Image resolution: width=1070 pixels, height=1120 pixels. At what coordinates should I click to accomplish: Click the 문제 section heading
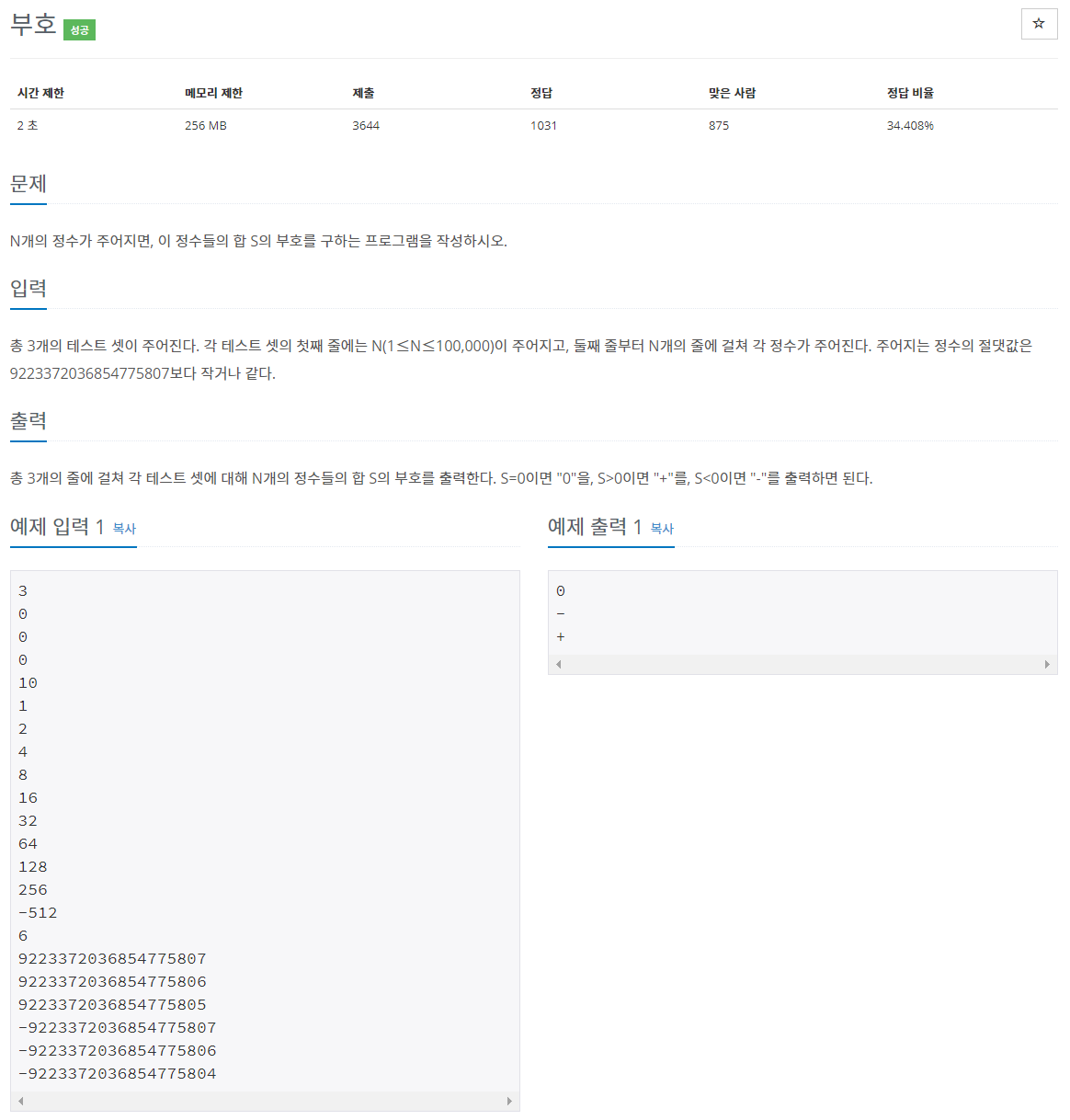coord(28,184)
